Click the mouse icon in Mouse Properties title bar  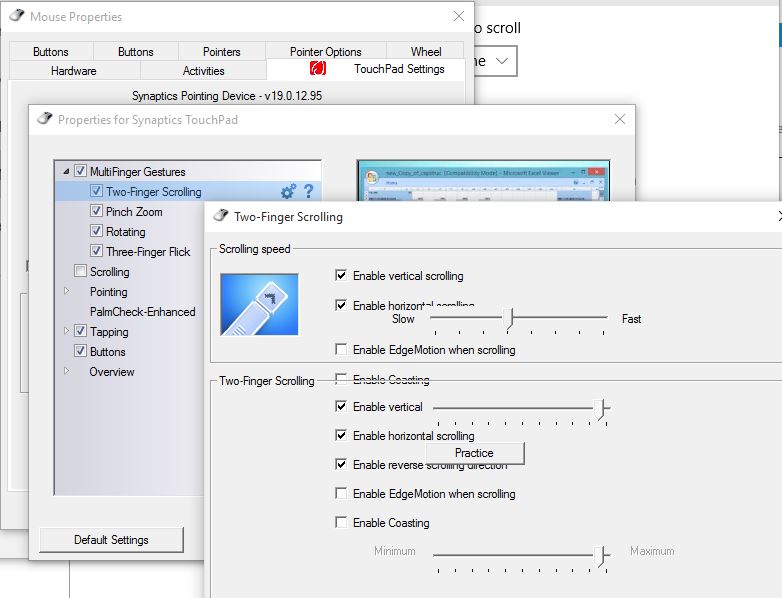click(16, 15)
